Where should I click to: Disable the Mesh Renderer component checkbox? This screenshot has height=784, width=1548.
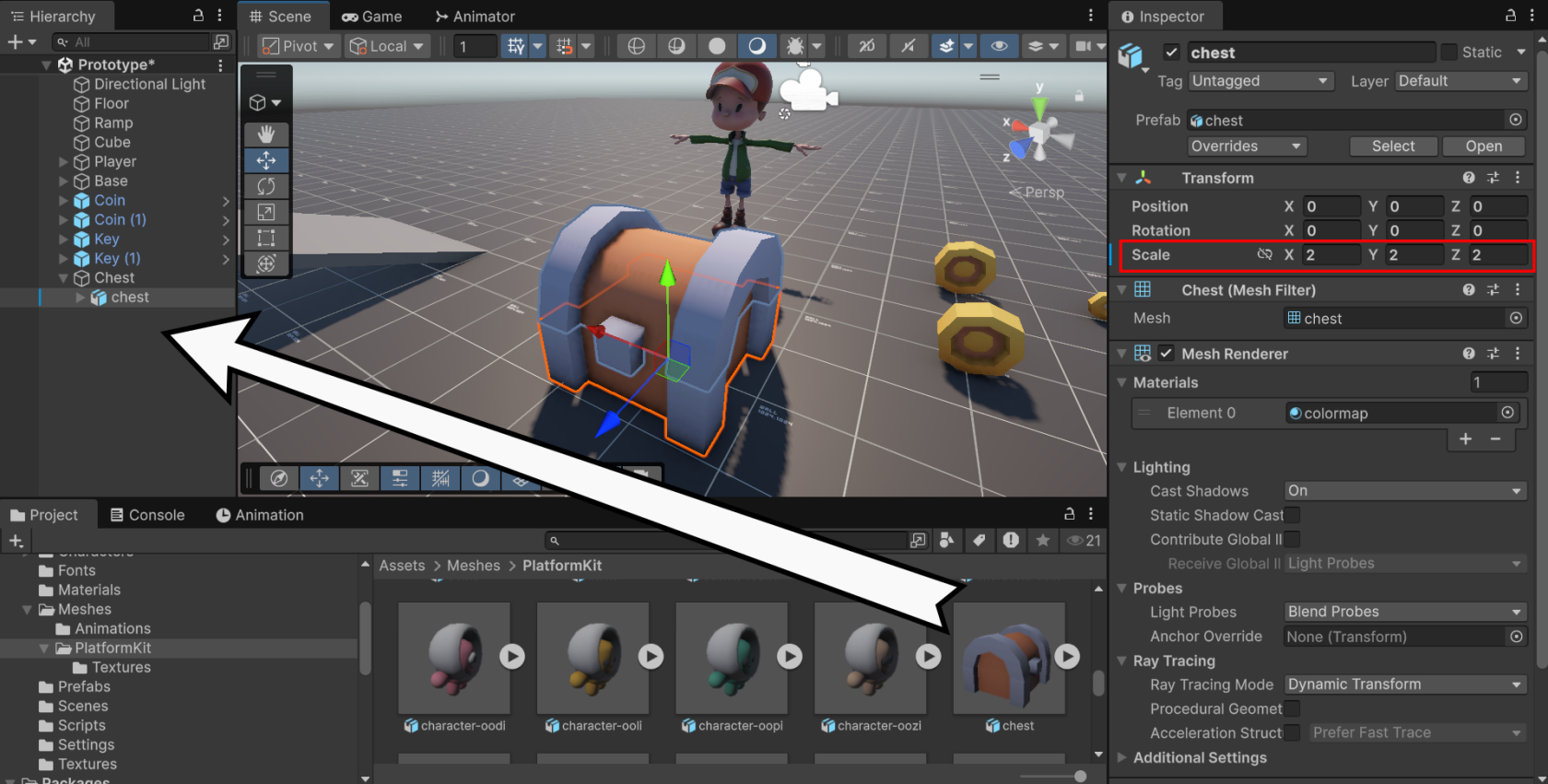click(x=1167, y=354)
